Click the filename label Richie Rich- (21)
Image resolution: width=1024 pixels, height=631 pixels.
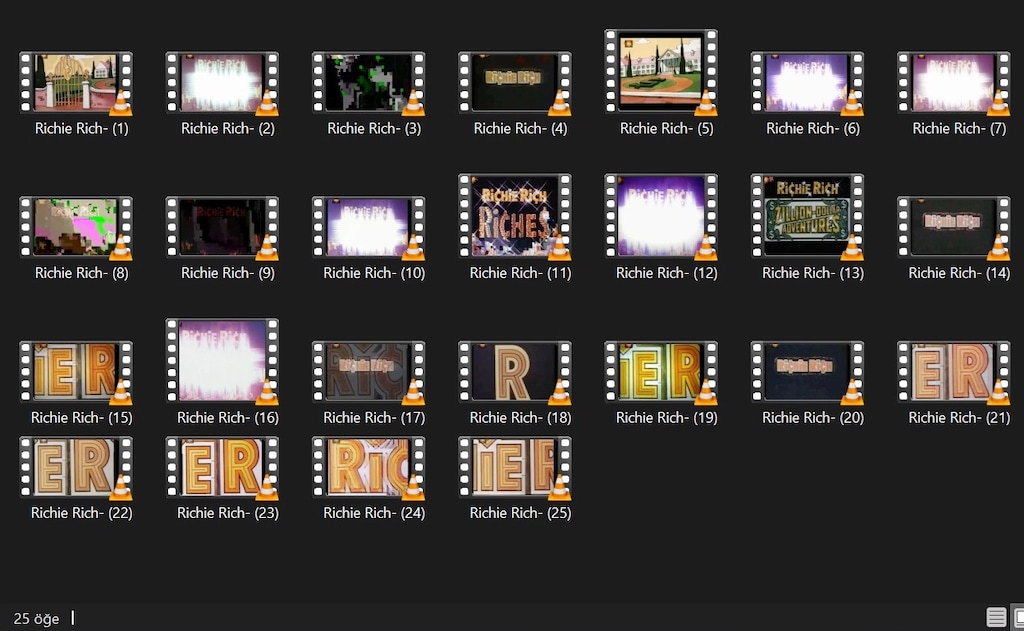pyautogui.click(x=959, y=417)
